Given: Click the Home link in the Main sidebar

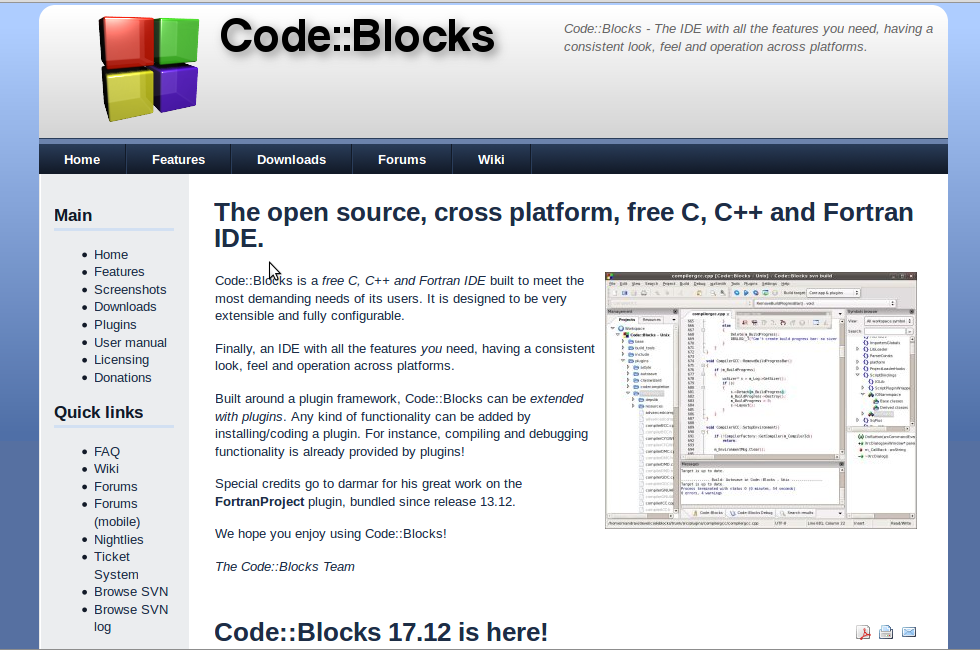Looking at the screenshot, I should [x=111, y=254].
